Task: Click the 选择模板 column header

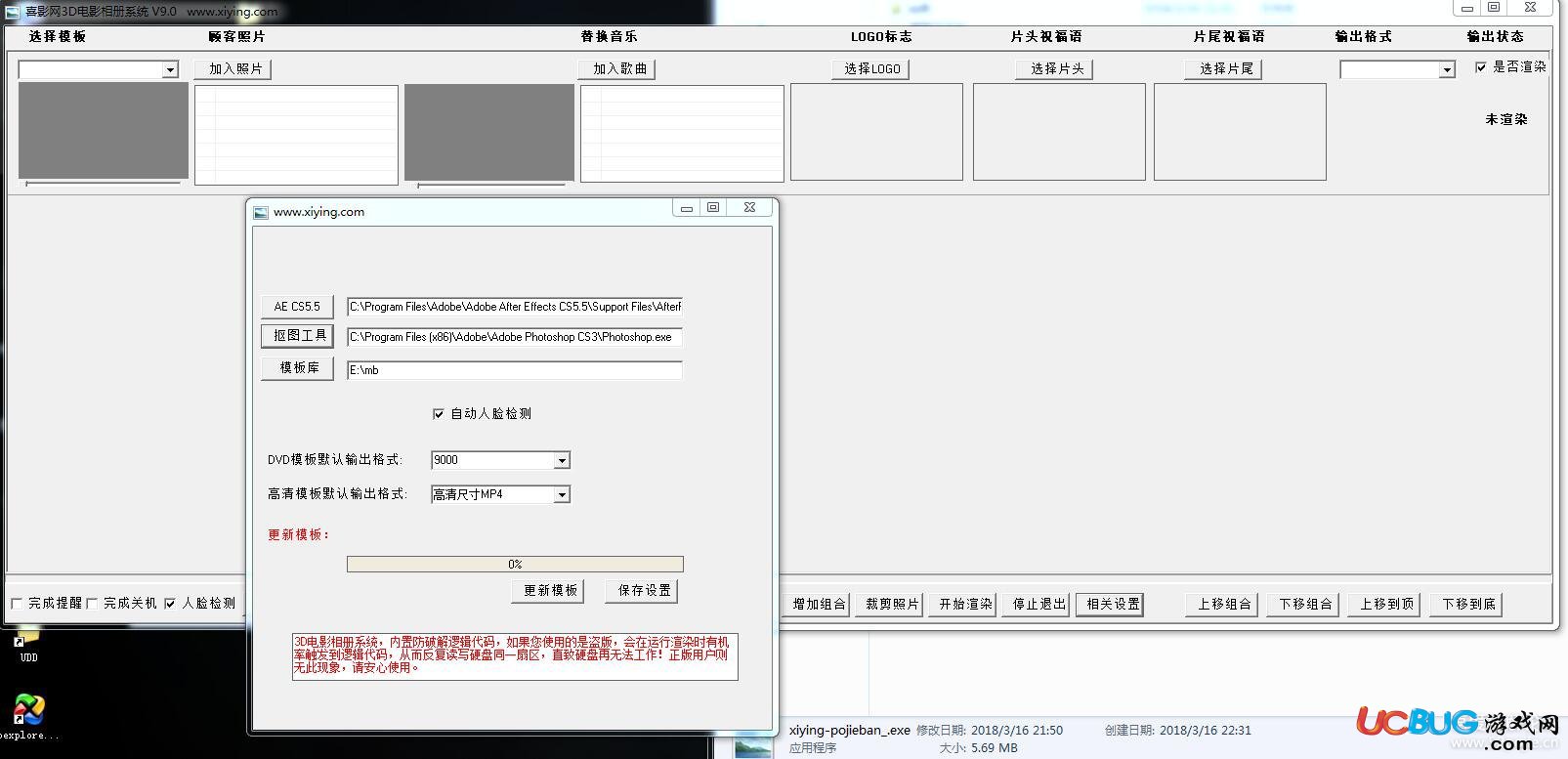Action: 58,36
